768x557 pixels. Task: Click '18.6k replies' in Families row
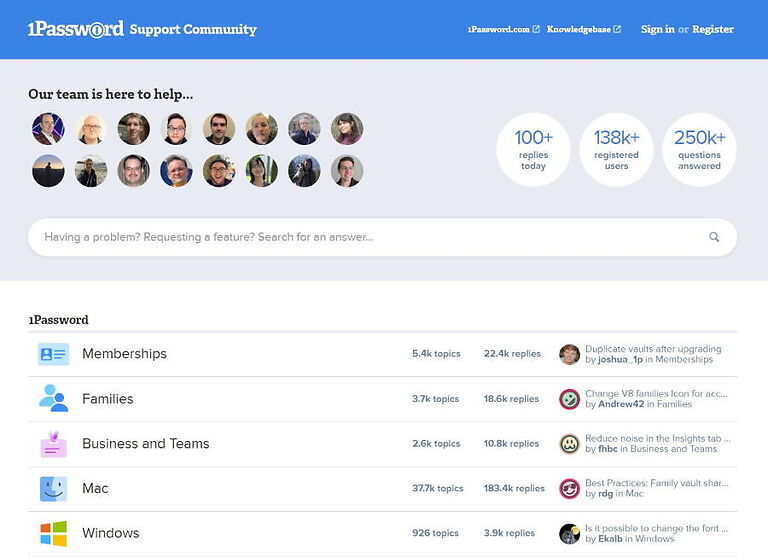(511, 399)
